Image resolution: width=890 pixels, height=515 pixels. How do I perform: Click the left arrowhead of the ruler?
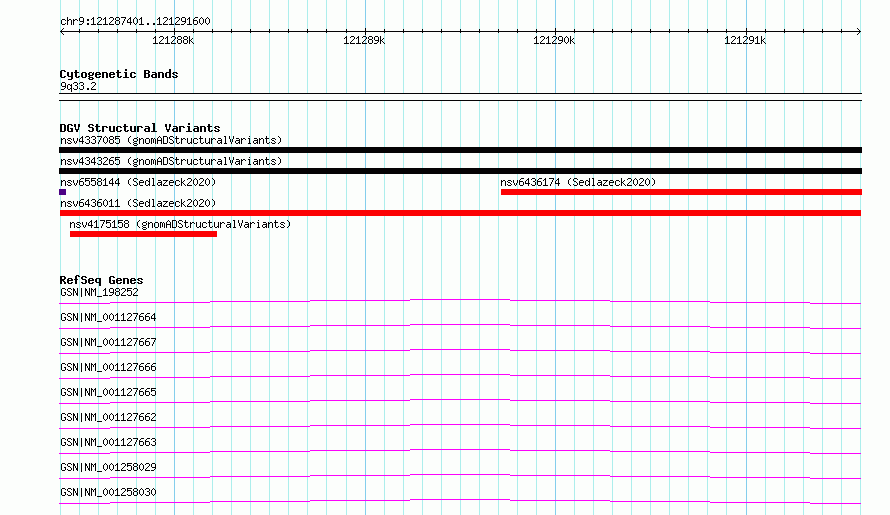click(62, 31)
